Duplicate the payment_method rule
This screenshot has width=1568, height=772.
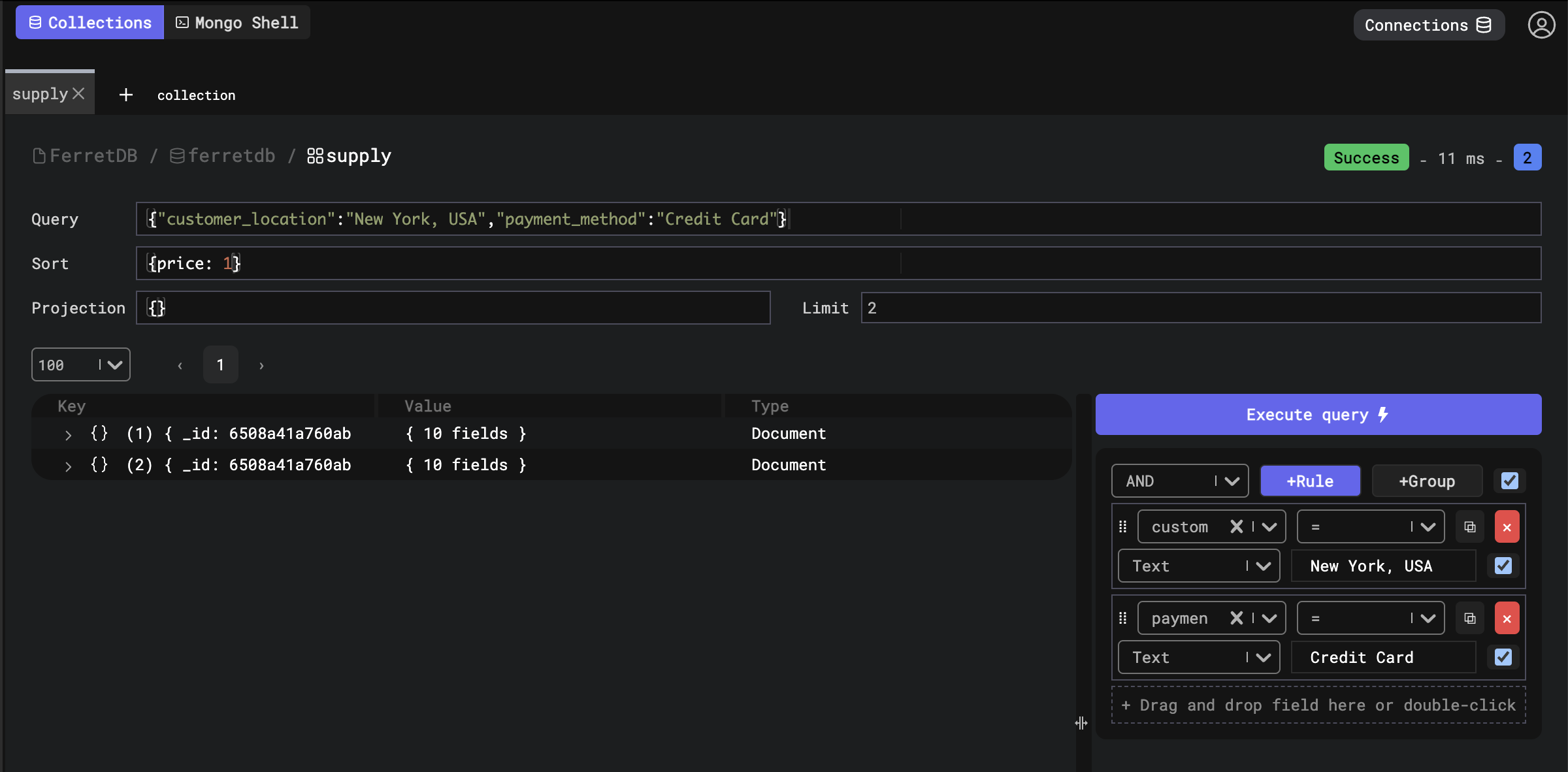(x=1470, y=619)
